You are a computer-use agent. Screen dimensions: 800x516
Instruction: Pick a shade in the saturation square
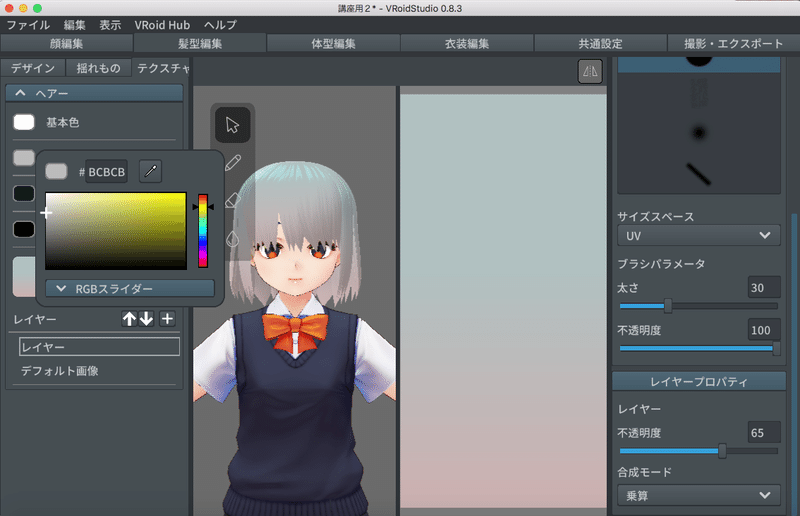(x=116, y=231)
